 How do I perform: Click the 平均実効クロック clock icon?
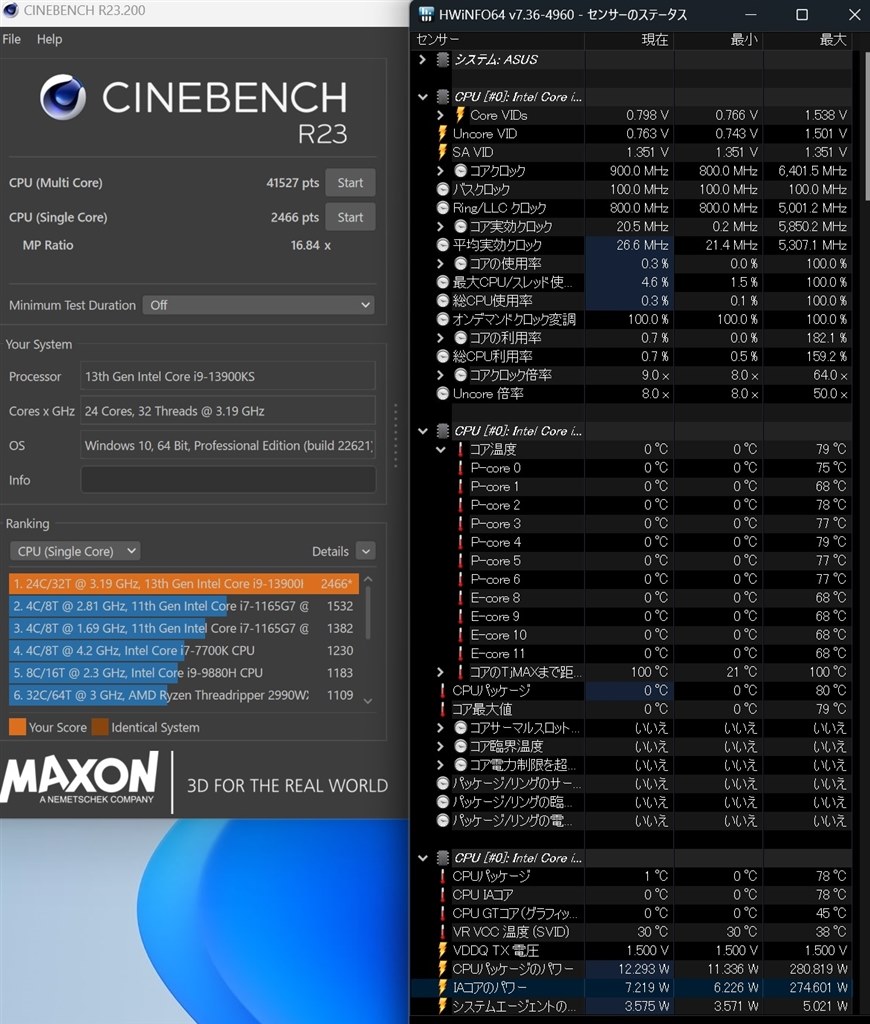[x=443, y=245]
